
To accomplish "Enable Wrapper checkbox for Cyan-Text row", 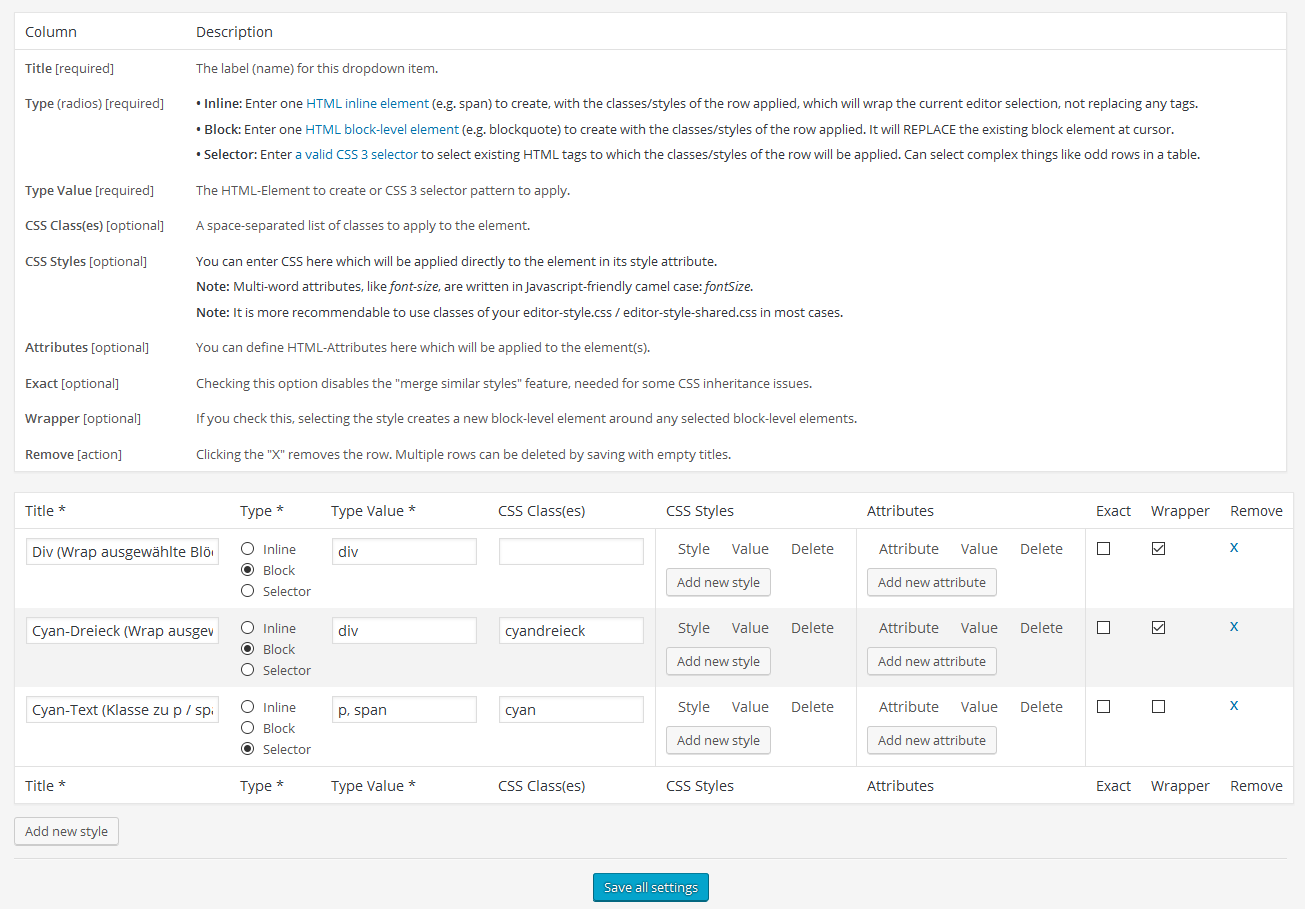I will pyautogui.click(x=1158, y=707).
